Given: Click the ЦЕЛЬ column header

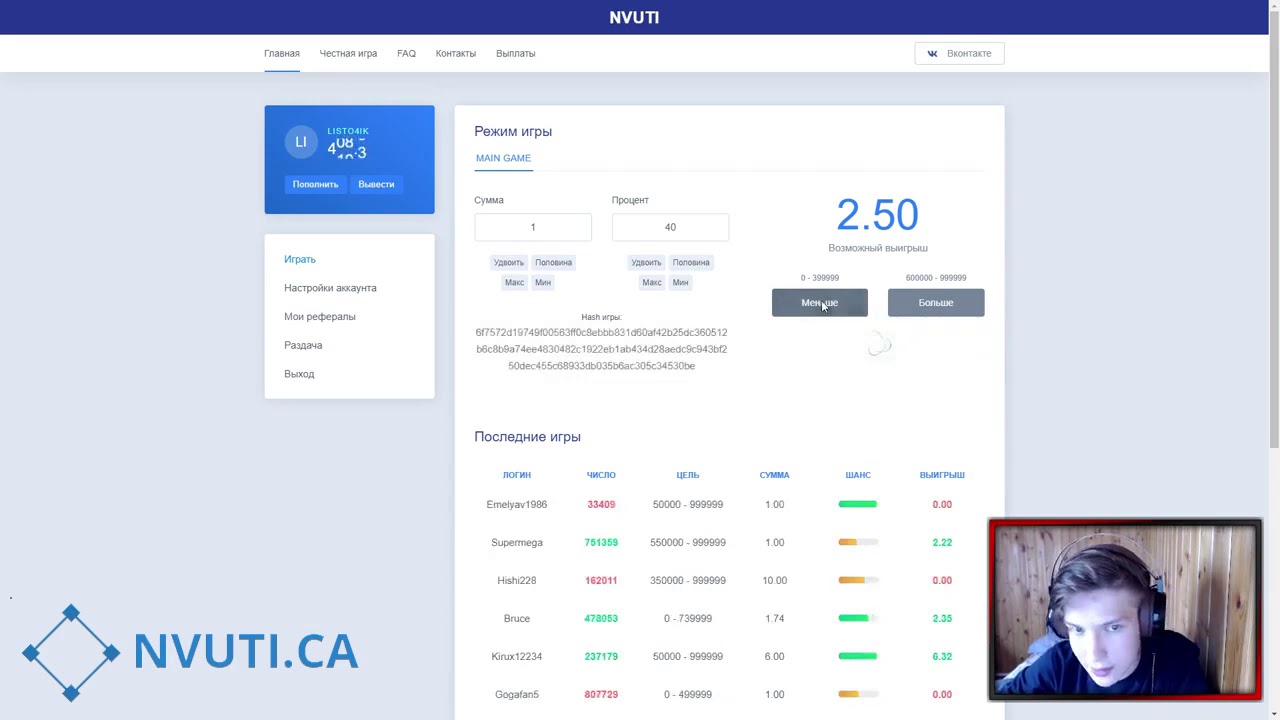Looking at the screenshot, I should pyautogui.click(x=688, y=475).
